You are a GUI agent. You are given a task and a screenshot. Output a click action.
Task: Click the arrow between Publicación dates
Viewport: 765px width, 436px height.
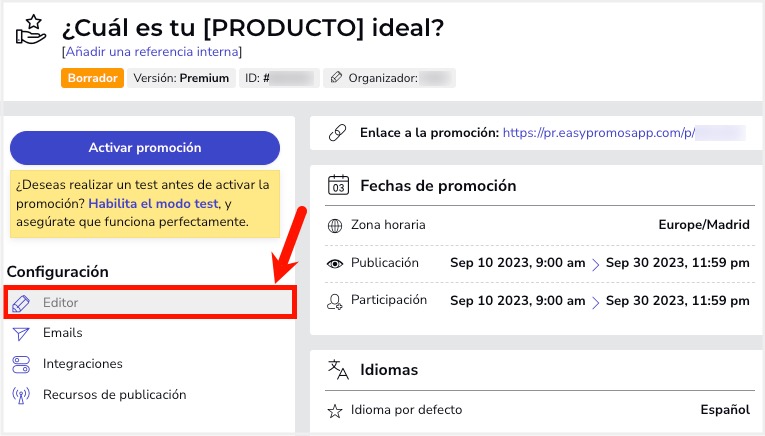[x=596, y=264]
